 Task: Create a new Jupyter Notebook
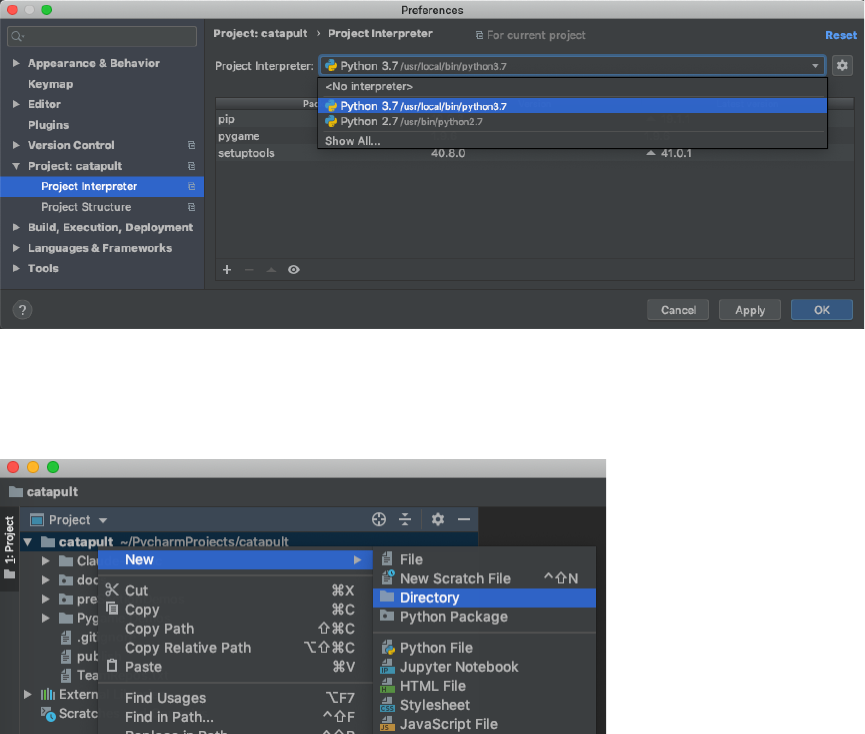click(x=485, y=667)
